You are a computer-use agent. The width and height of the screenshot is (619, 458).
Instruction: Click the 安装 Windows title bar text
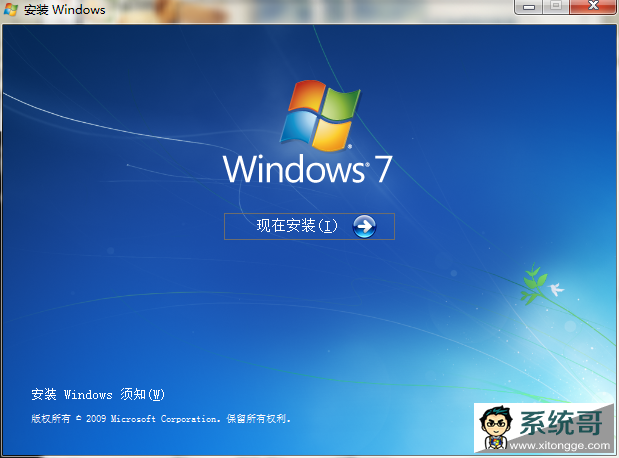65,9
